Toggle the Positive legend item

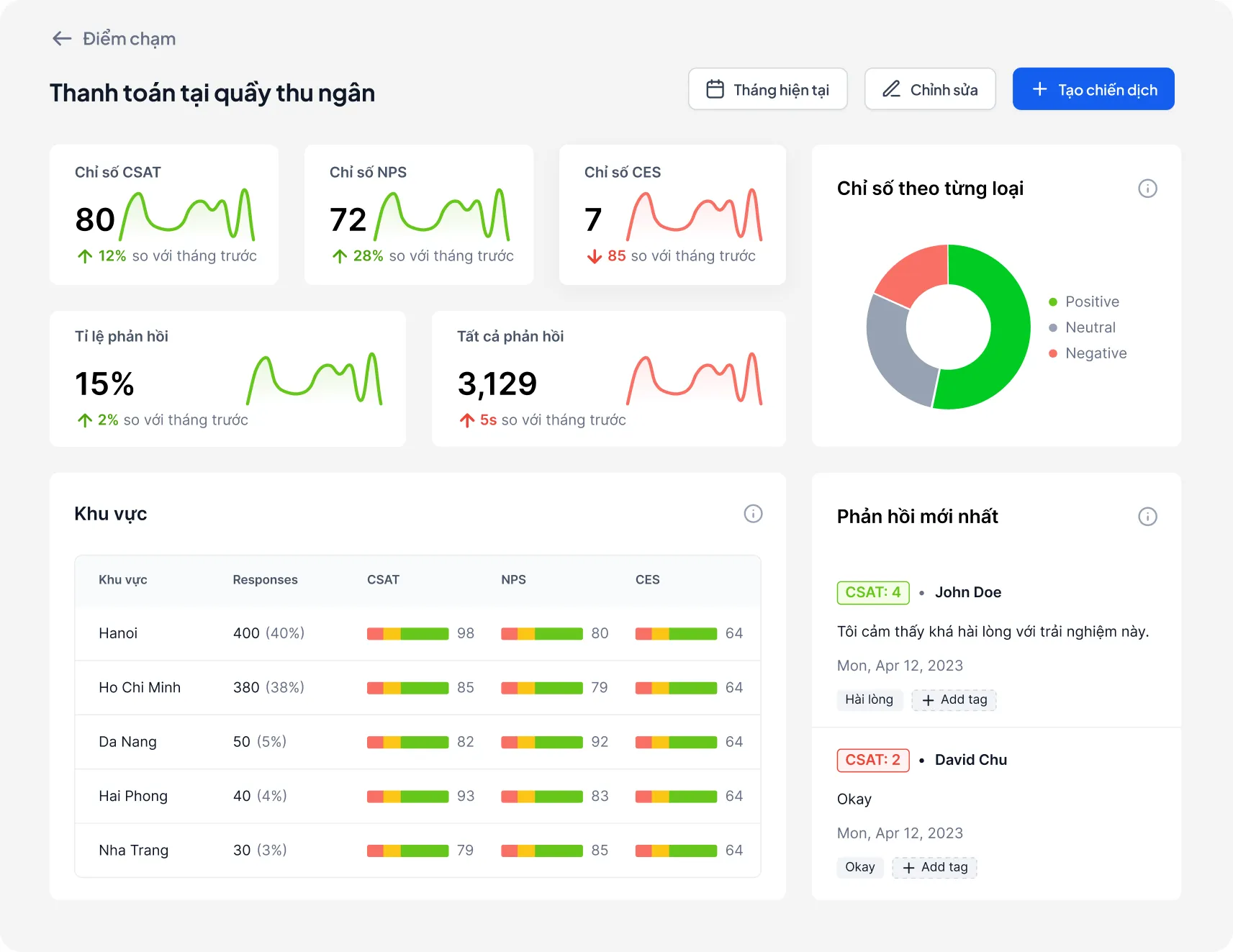pyautogui.click(x=1091, y=302)
